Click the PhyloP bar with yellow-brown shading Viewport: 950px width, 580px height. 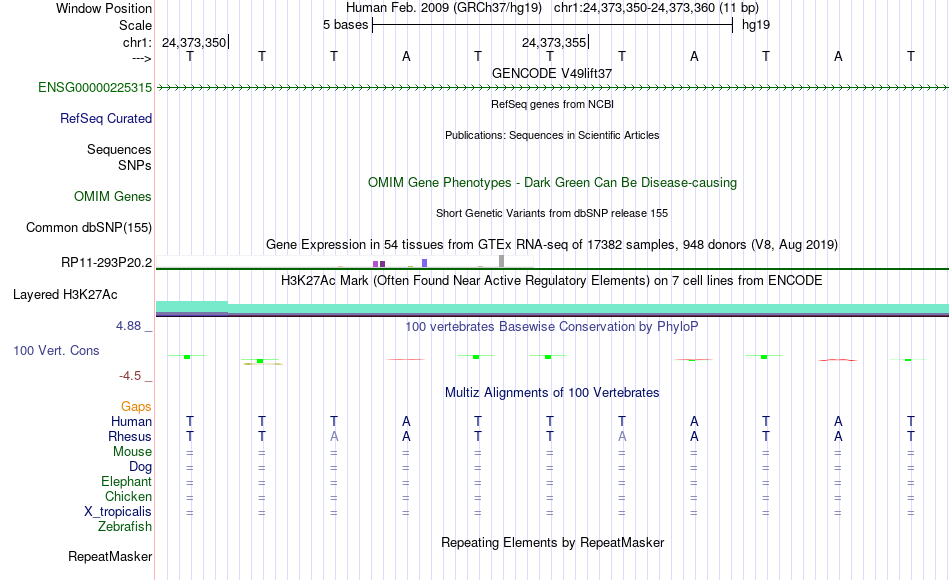(261, 362)
